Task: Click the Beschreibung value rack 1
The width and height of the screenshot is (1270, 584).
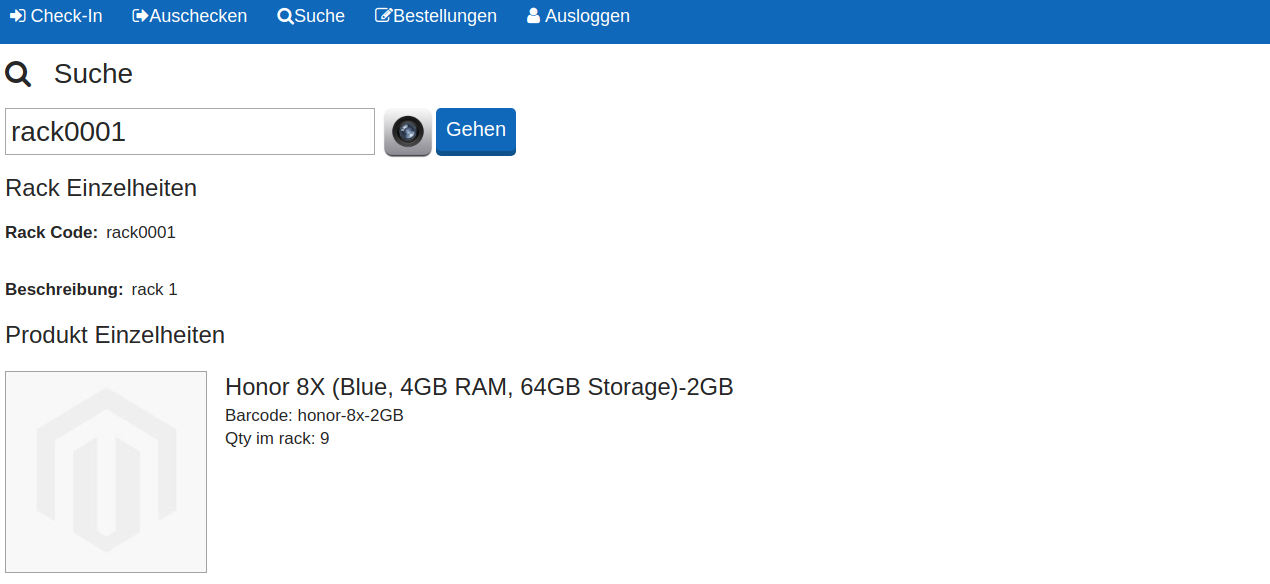Action: click(x=154, y=290)
